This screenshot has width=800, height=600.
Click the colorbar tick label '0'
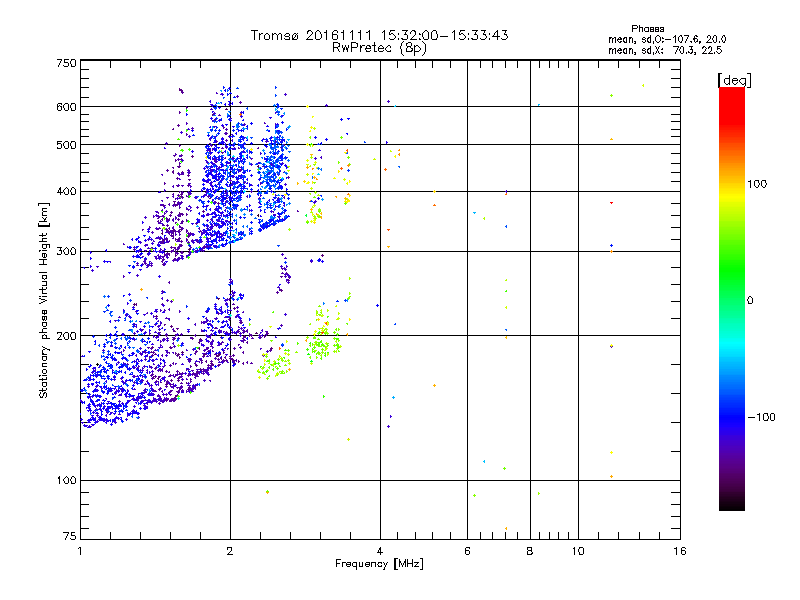click(750, 301)
